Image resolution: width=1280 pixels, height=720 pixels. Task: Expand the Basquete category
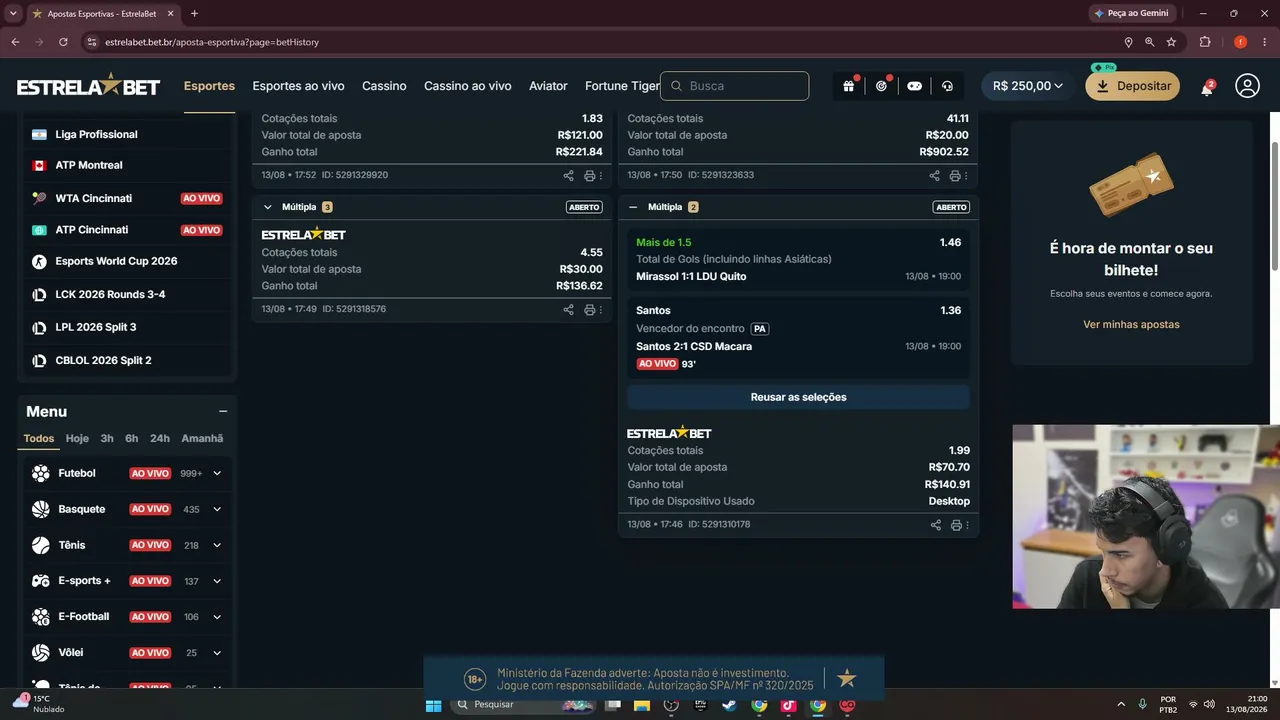(217, 509)
